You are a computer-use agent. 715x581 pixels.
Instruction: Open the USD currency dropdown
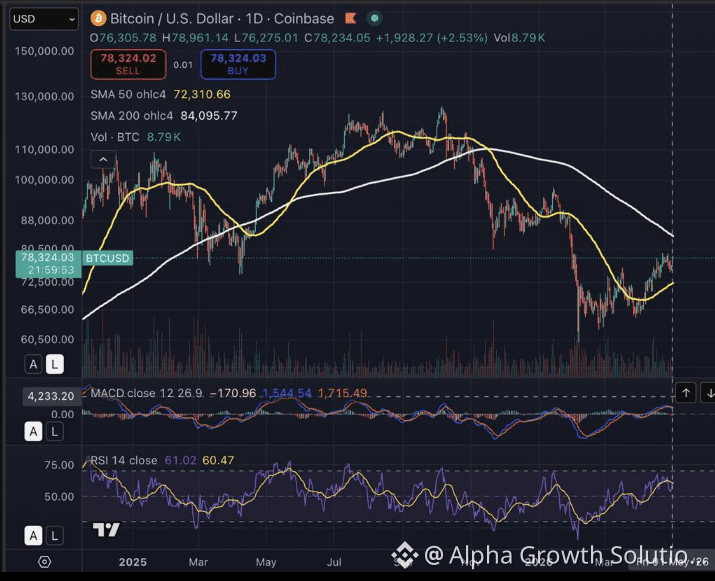click(44, 19)
